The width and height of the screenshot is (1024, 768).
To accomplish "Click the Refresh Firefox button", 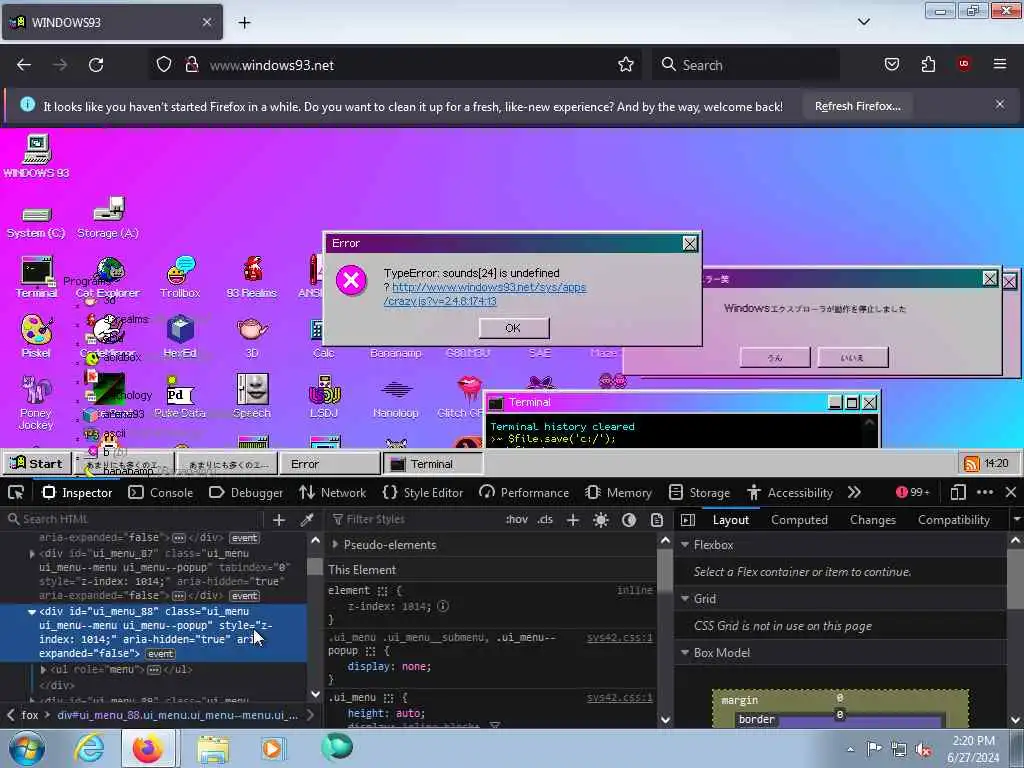I will pyautogui.click(x=857, y=106).
